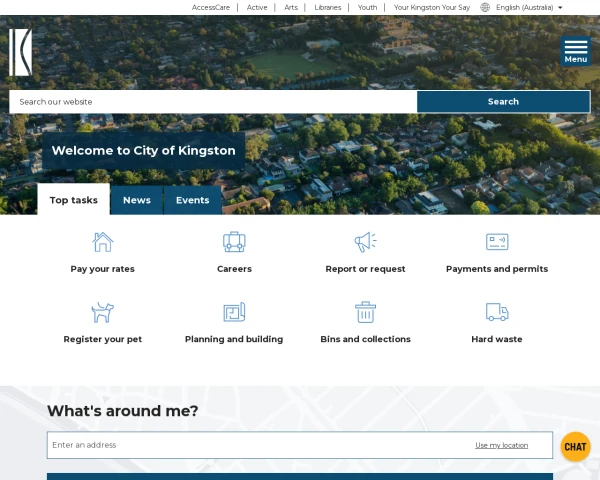Viewport: 600px width, 480px height.
Task: Open Your Kingston Your Say link
Action: (432, 7)
